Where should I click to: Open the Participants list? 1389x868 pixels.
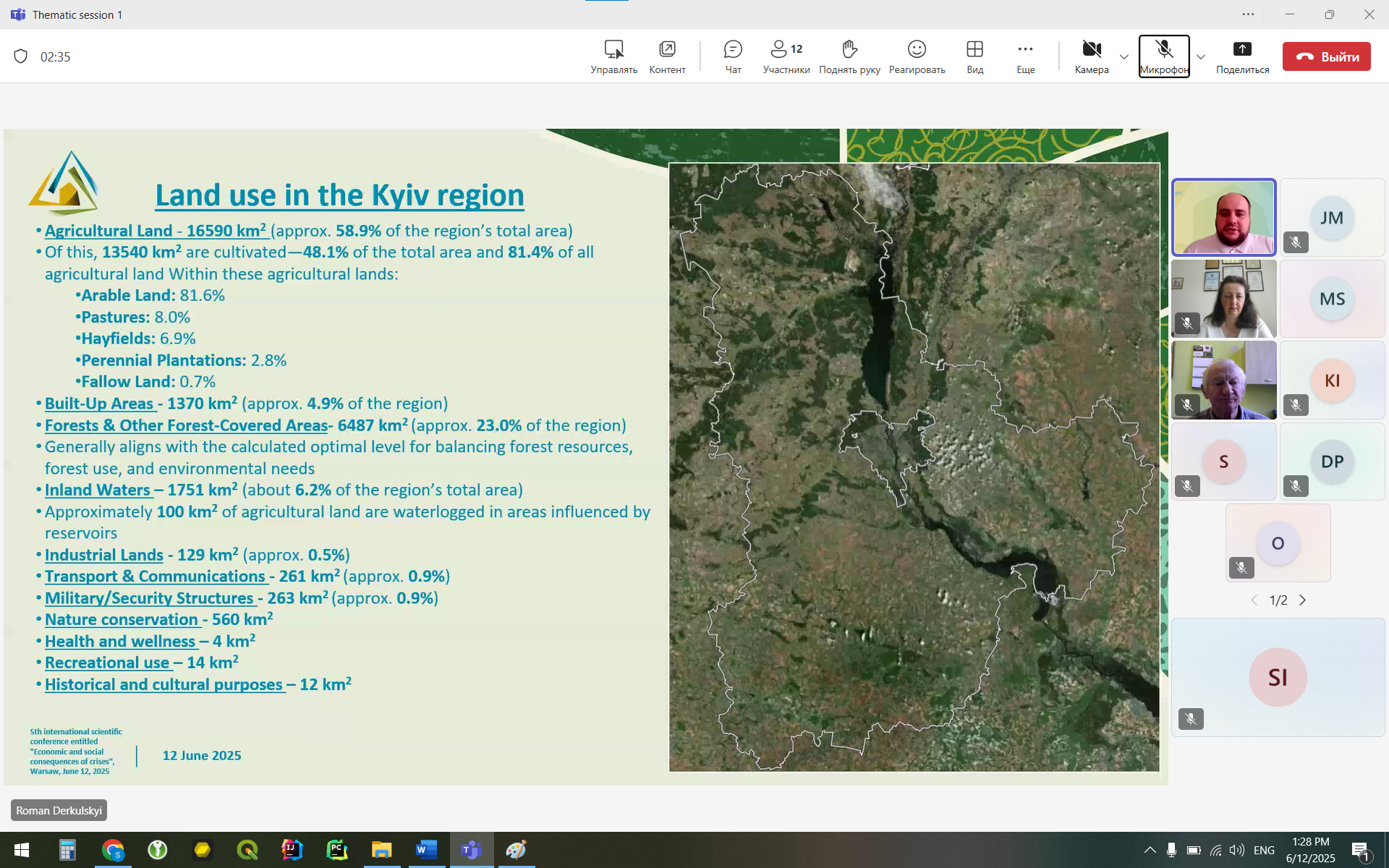click(x=786, y=56)
